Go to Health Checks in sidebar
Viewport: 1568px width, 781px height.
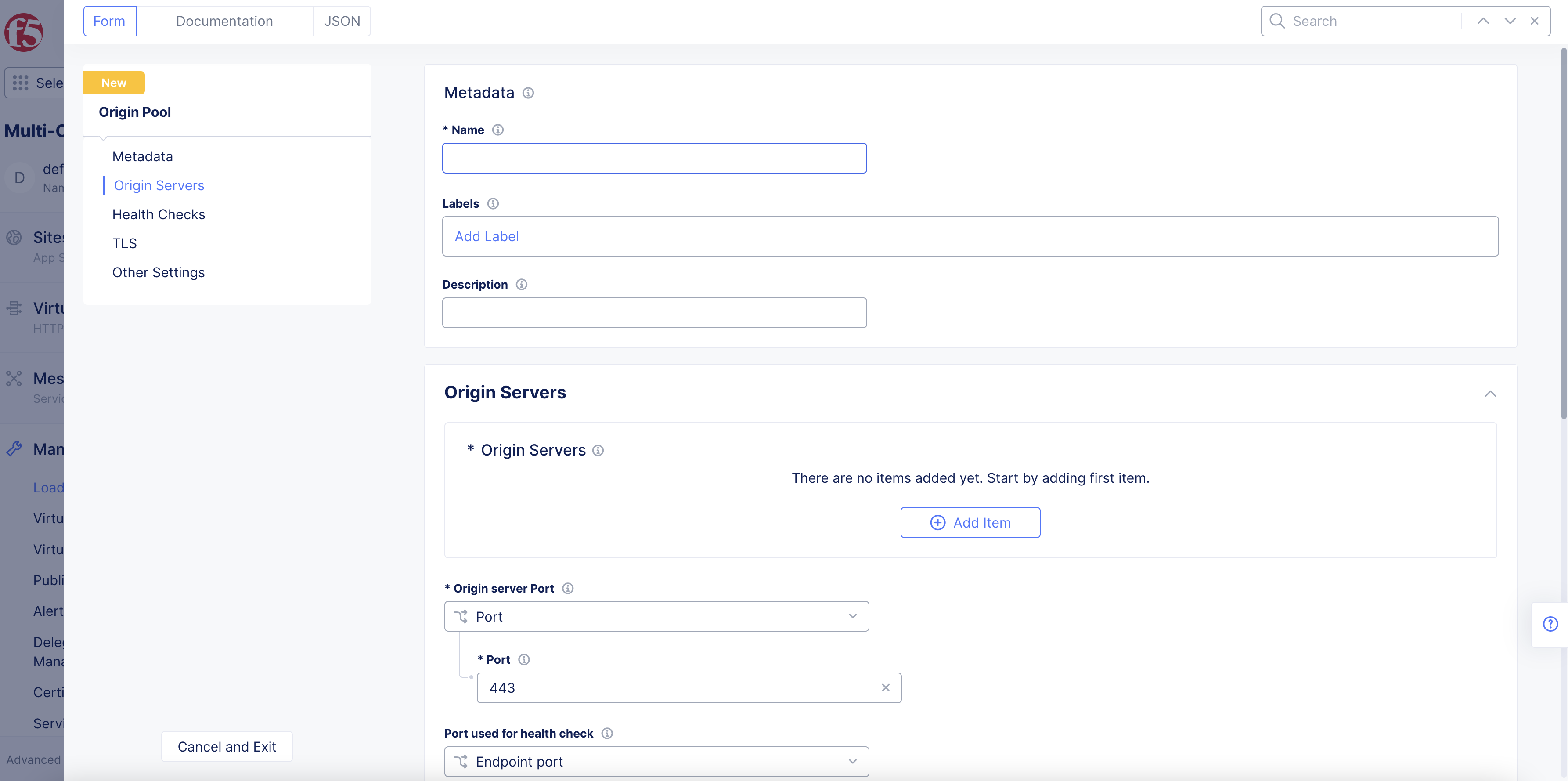[x=158, y=214]
